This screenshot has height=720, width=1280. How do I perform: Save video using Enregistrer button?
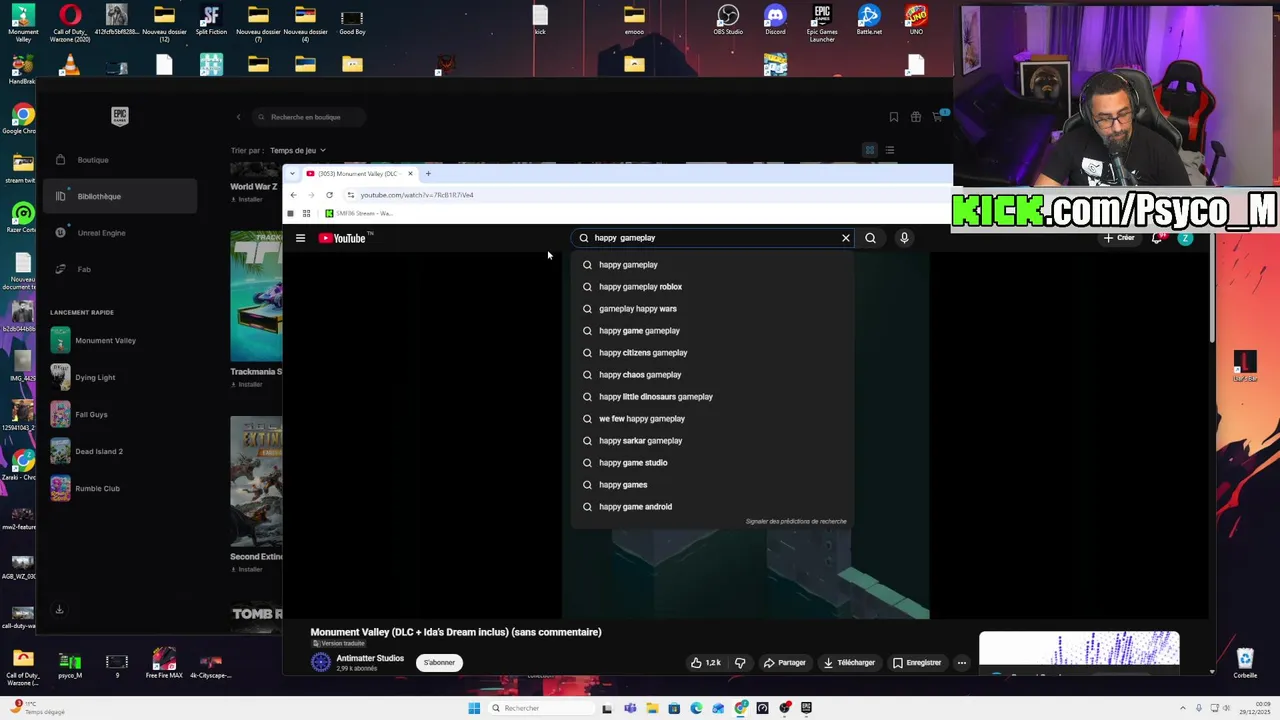pos(917,662)
